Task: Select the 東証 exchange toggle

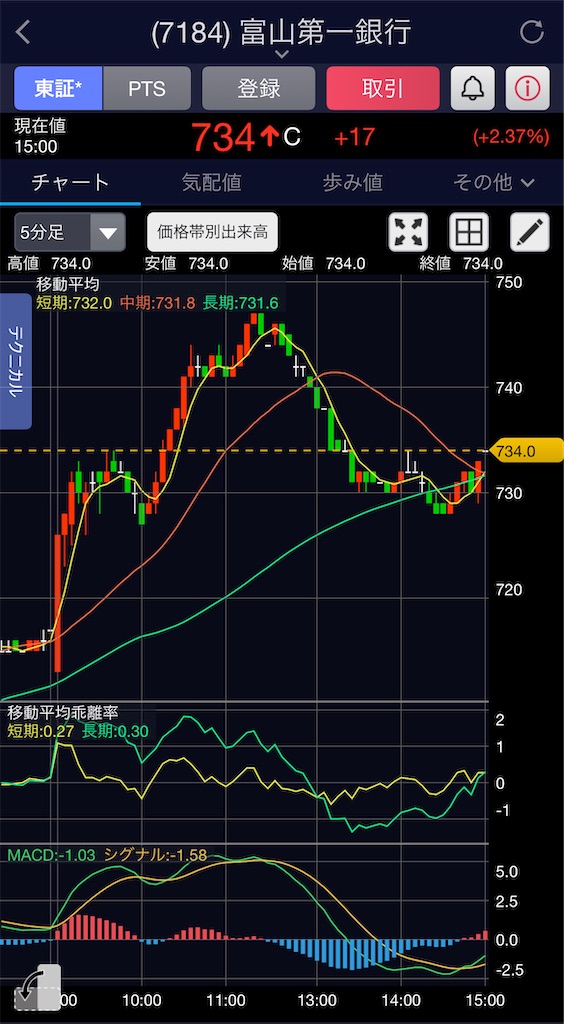Action: click(58, 88)
